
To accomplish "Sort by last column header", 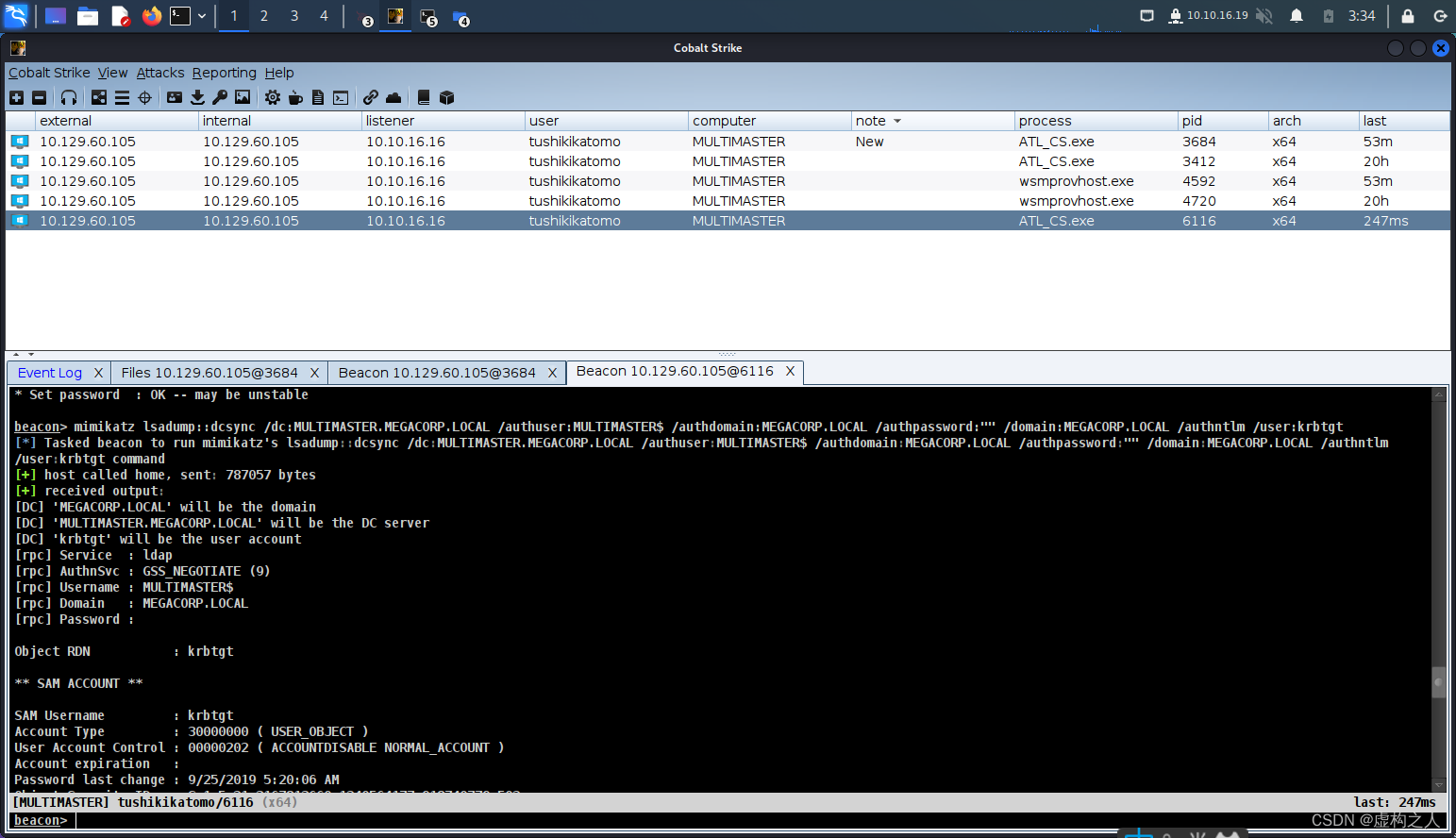I will pyautogui.click(x=1404, y=121).
